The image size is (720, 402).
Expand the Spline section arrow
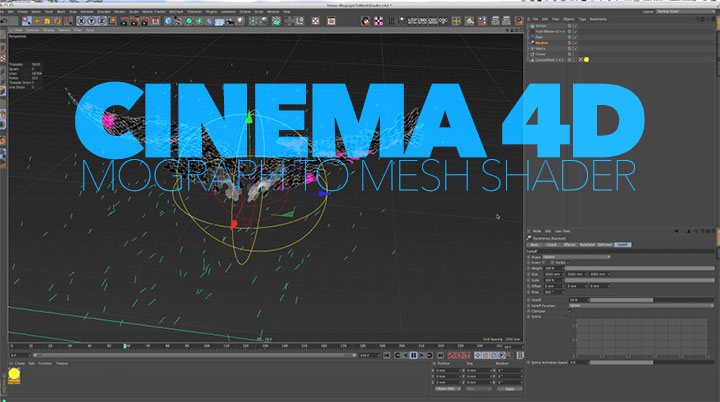click(566, 317)
